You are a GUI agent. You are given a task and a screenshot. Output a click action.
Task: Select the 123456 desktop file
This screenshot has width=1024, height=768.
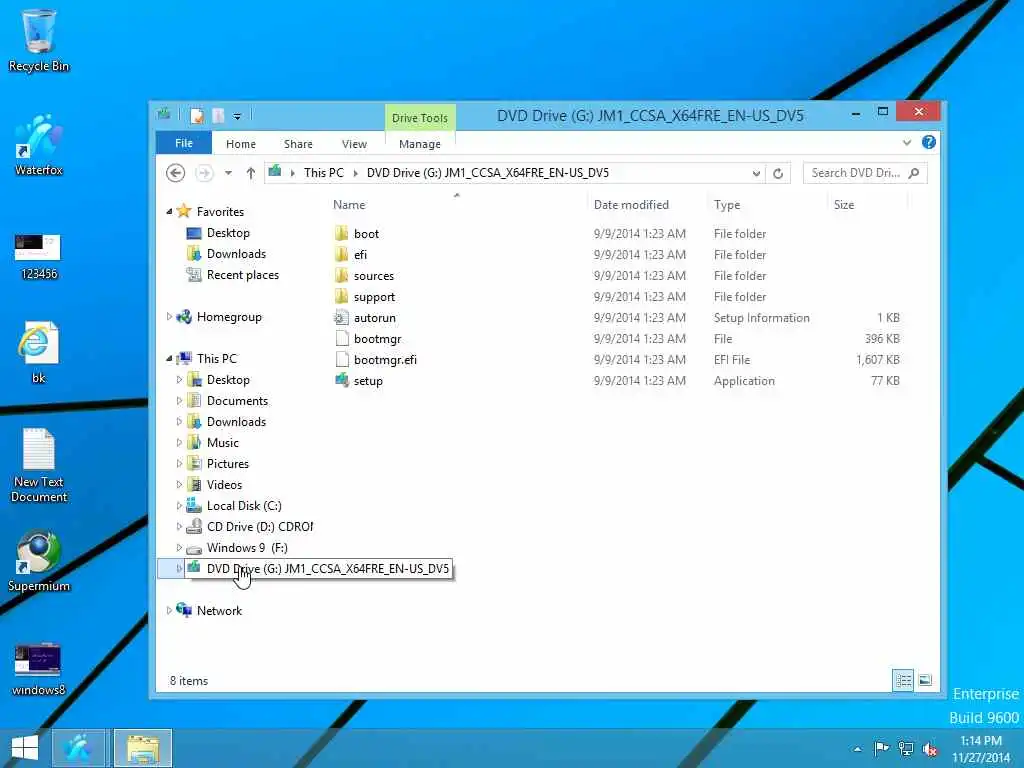[38, 257]
